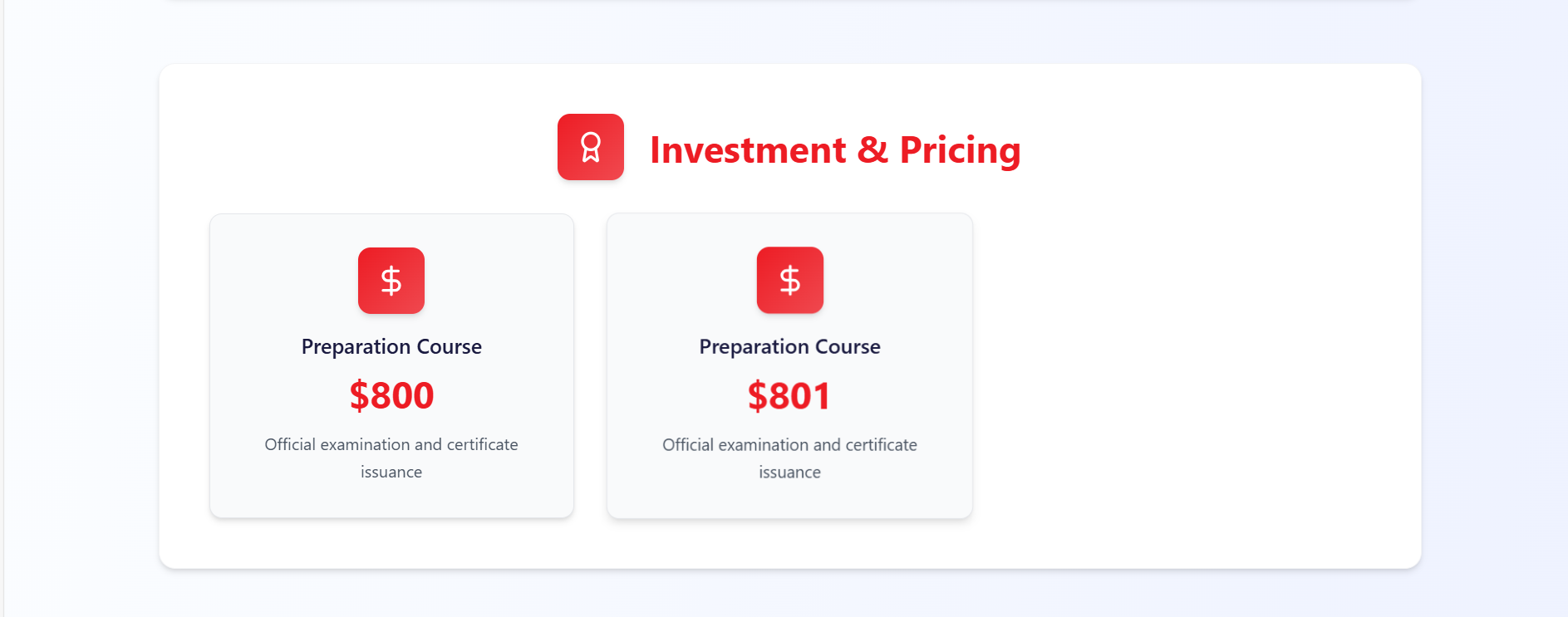1568x617 pixels.
Task: Click the award ribbon icon beside the heading
Action: (x=590, y=147)
